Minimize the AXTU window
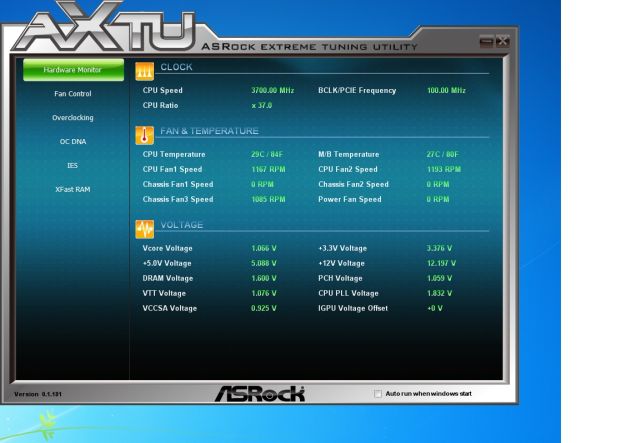This screenshot has height=443, width=640. 486,41
